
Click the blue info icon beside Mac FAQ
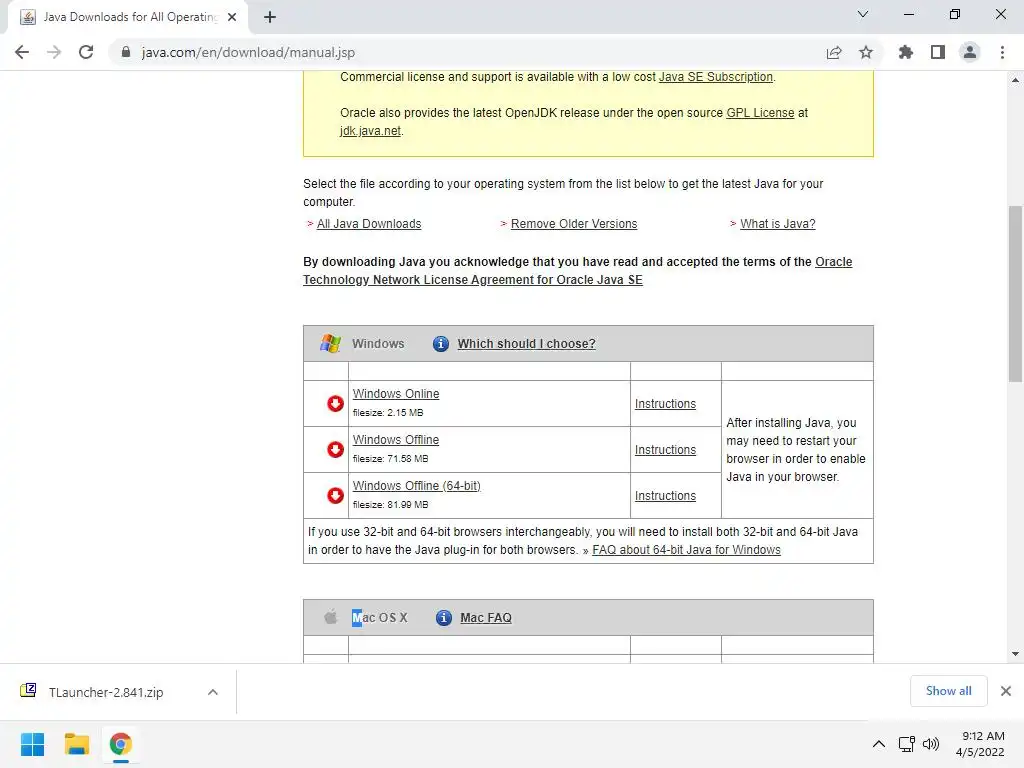tap(443, 617)
